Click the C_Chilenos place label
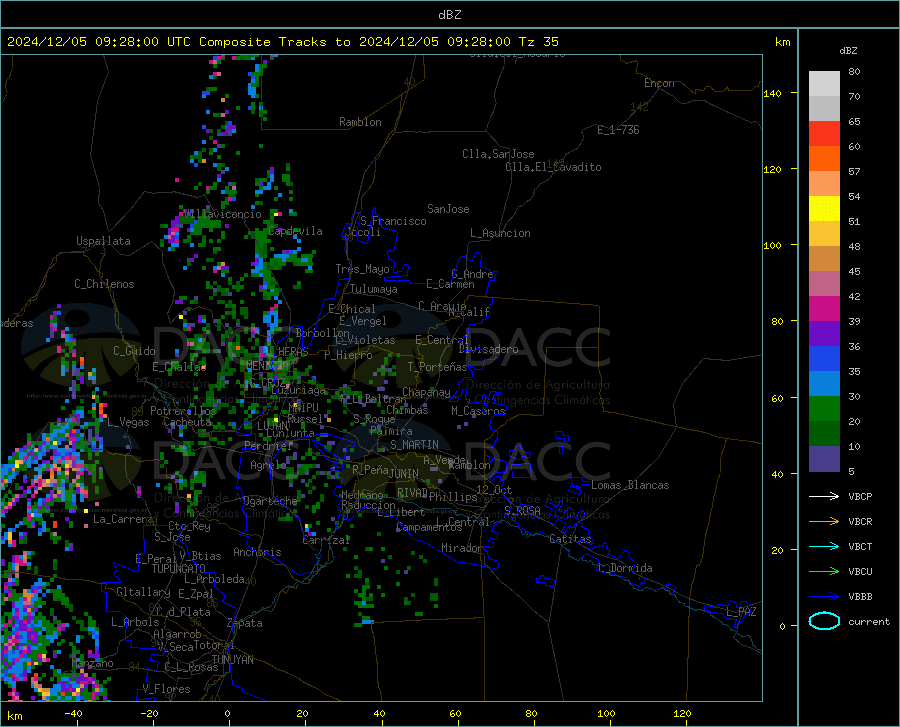The height and width of the screenshot is (727, 900). click(104, 284)
